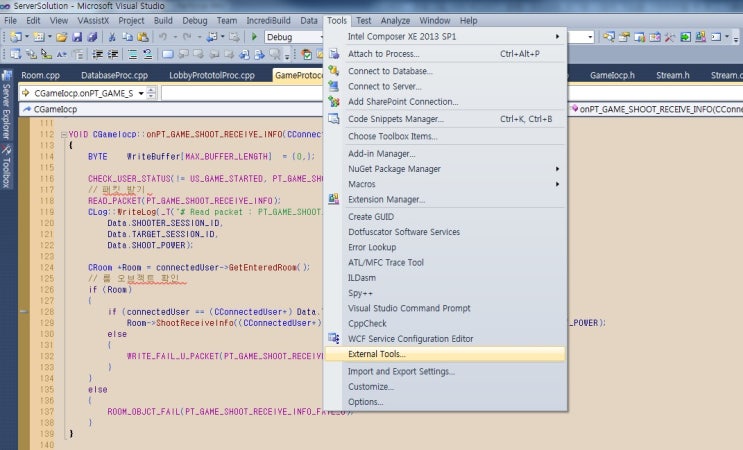Expand the NuGet Package Manager submenu
This screenshot has height=450, width=743.
557,169
